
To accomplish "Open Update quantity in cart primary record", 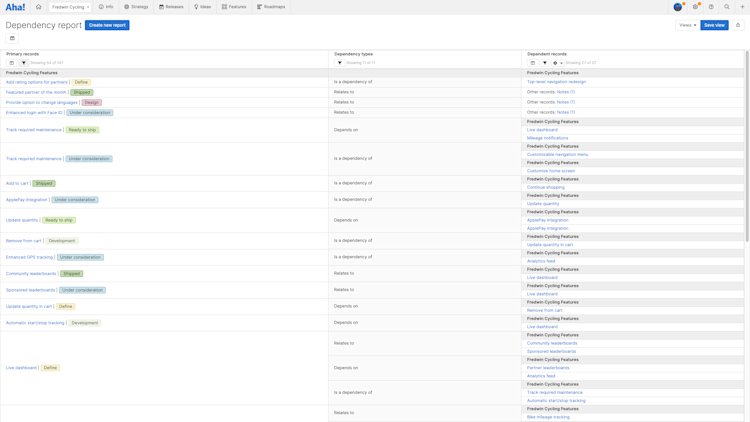I will (29, 306).
